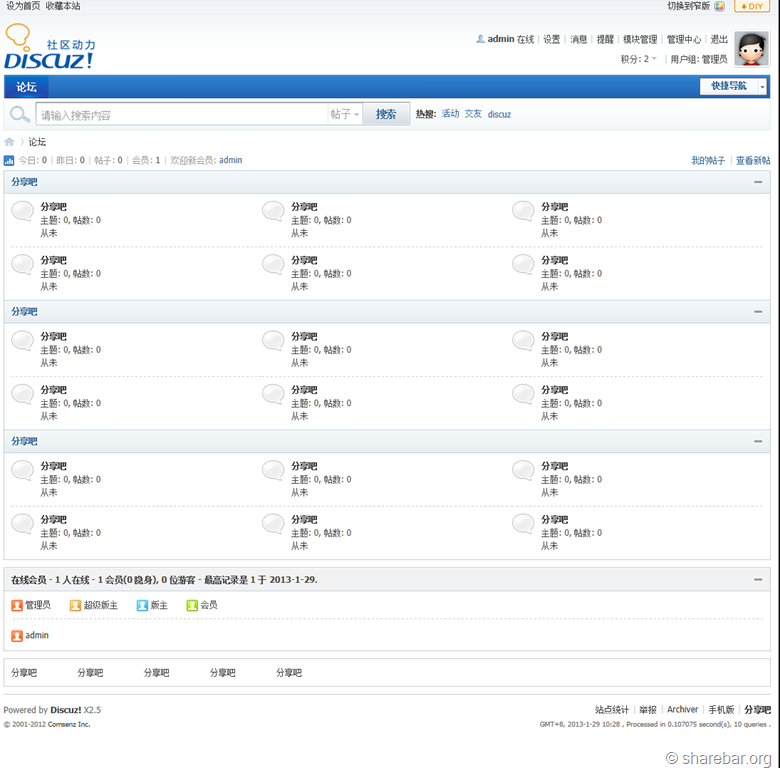Click the statistics bar chart icon beside 今日
Screen dimensions: 780x768
click(x=9, y=161)
